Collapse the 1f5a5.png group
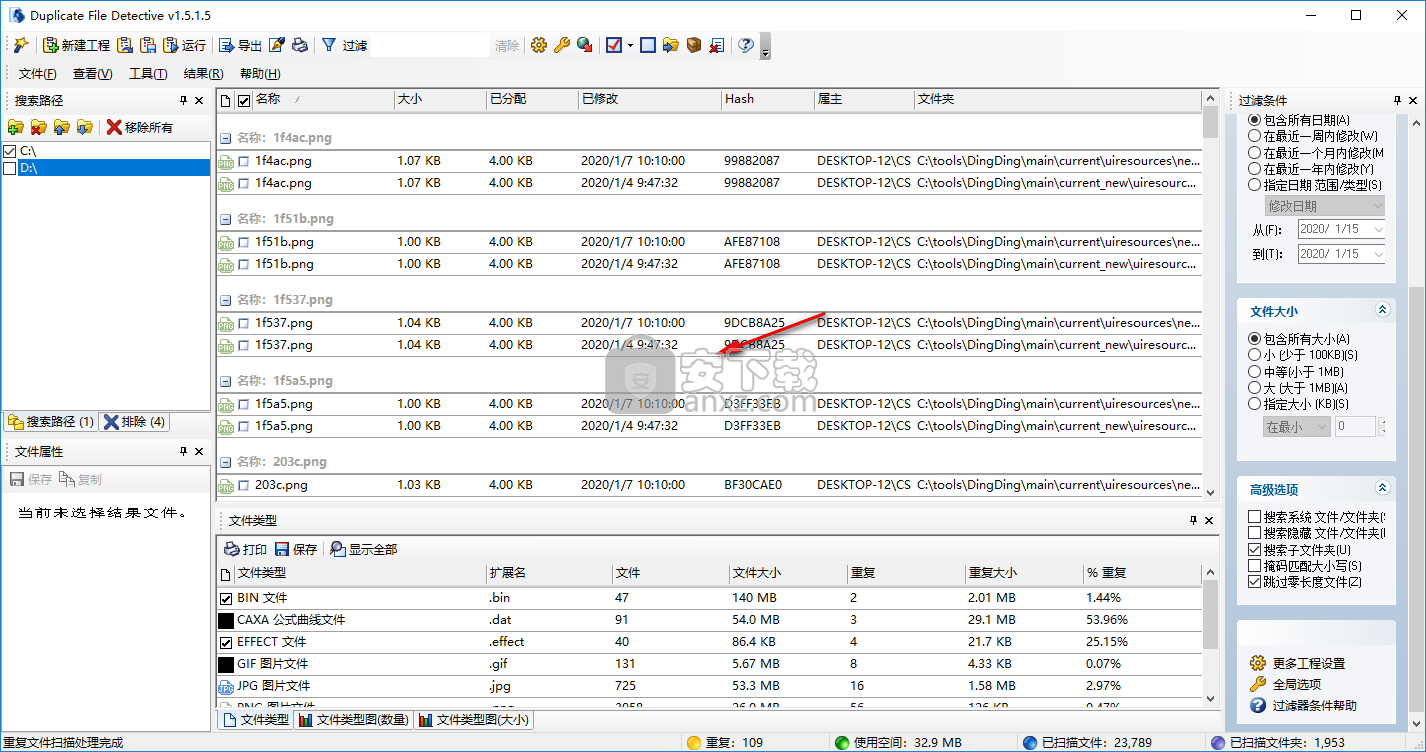Screen dimensions: 1426x752 tap(226, 381)
